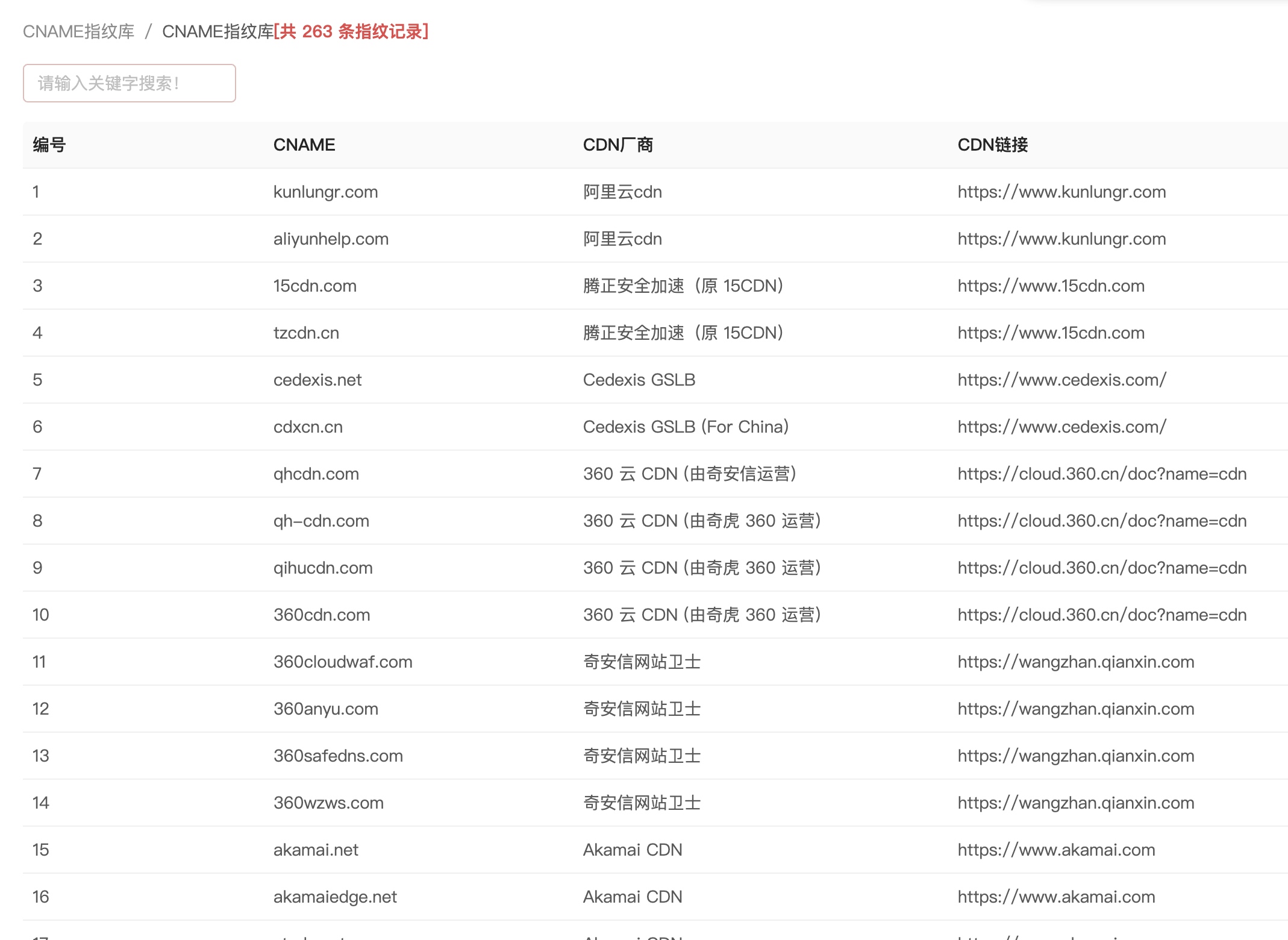Click the 263 fingerprint records breadcrumb text
1288x940 pixels.
click(351, 31)
